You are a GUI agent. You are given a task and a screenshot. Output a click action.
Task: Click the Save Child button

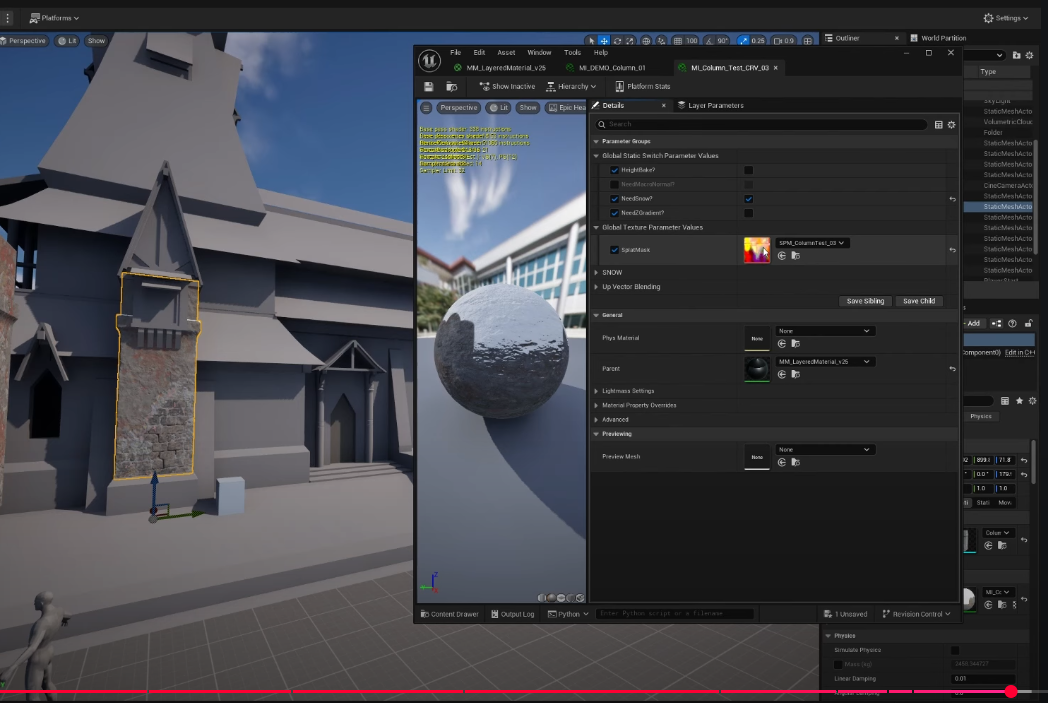pyautogui.click(x=918, y=301)
